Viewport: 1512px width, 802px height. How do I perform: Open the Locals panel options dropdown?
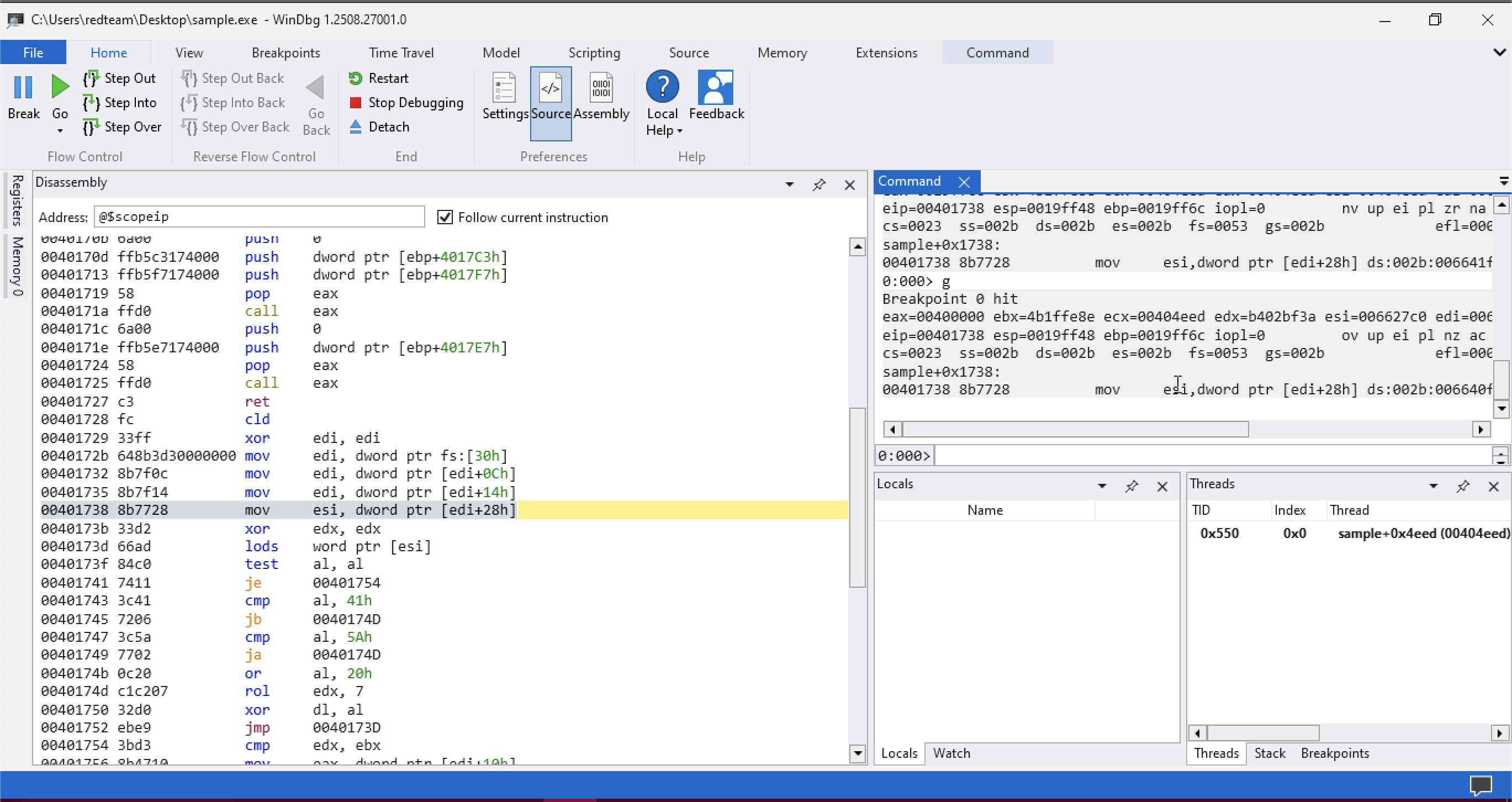click(x=1102, y=486)
